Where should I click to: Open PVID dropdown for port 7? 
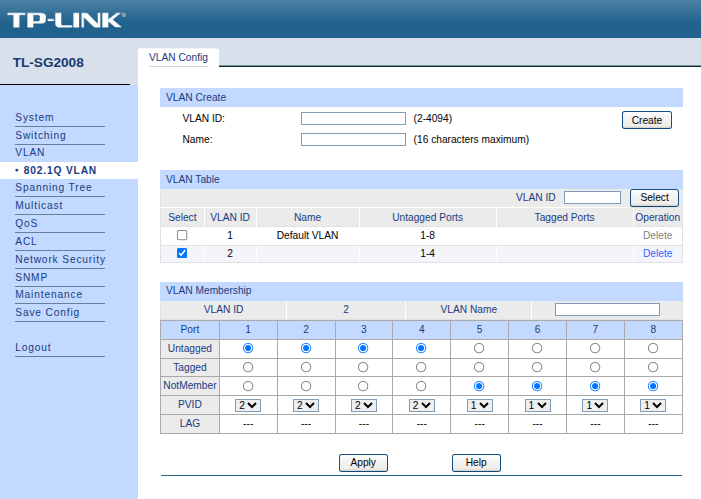(x=595, y=405)
